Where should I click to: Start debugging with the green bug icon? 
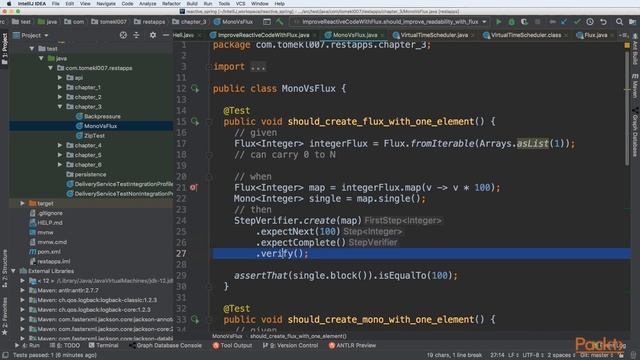pyautogui.click(x=511, y=22)
